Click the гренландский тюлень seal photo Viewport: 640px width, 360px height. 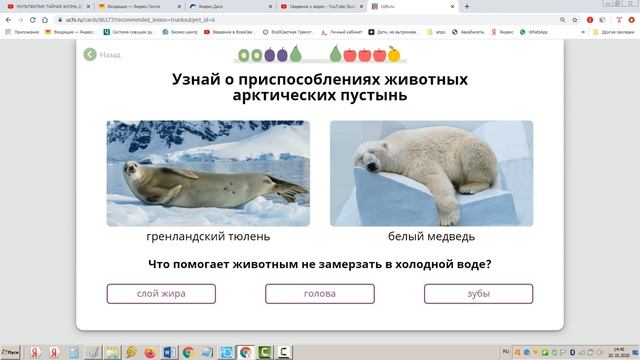208,173
